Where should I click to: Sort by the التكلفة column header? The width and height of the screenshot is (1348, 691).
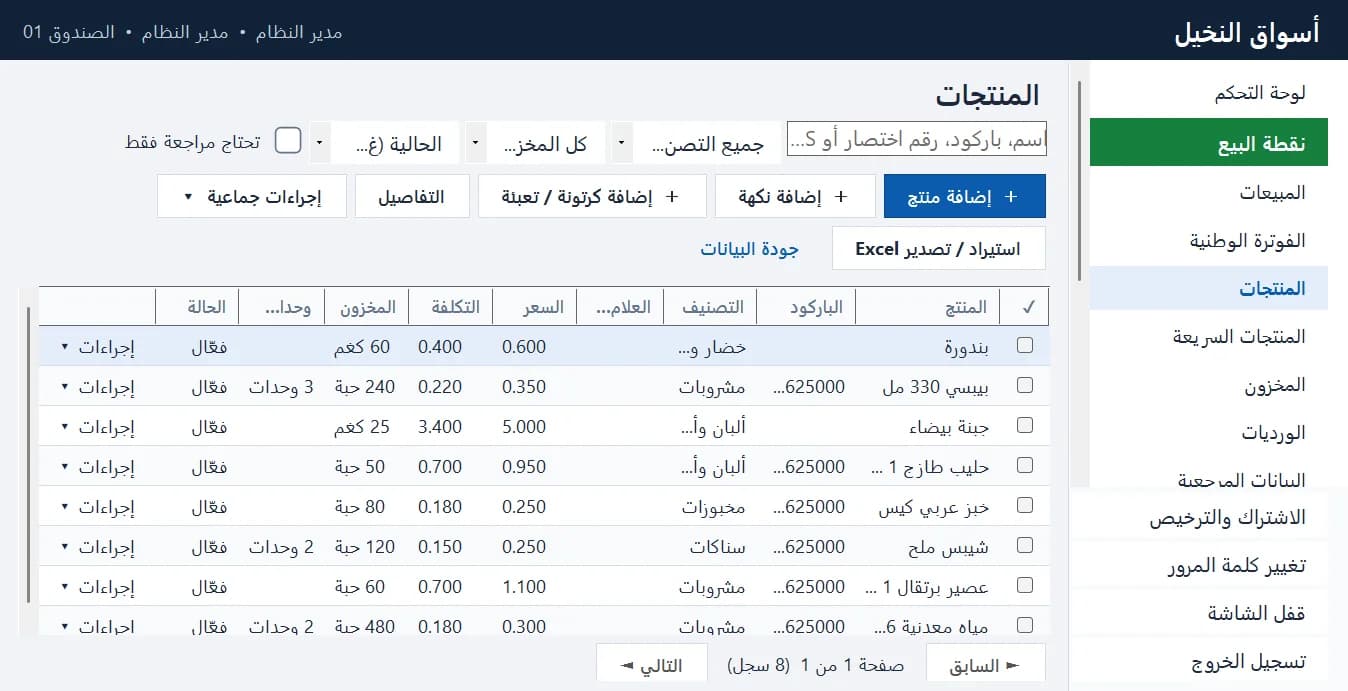tap(451, 307)
